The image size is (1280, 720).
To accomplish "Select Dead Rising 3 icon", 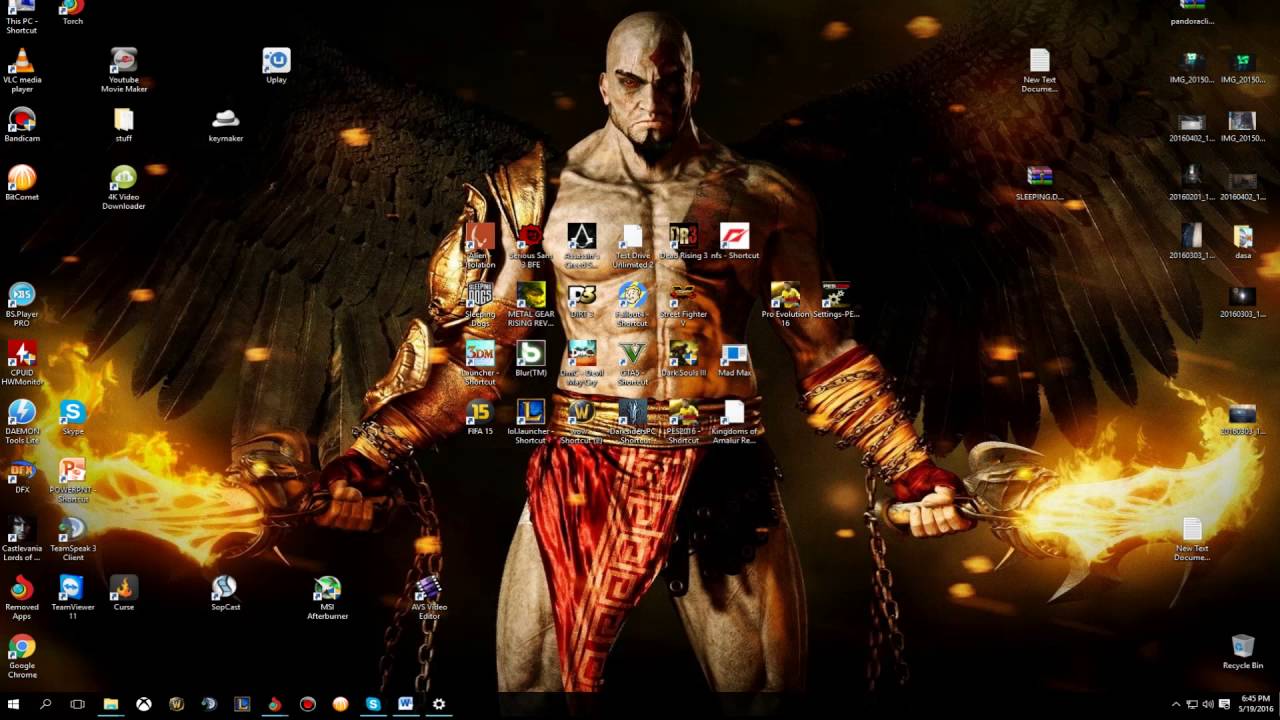I will click(684, 243).
